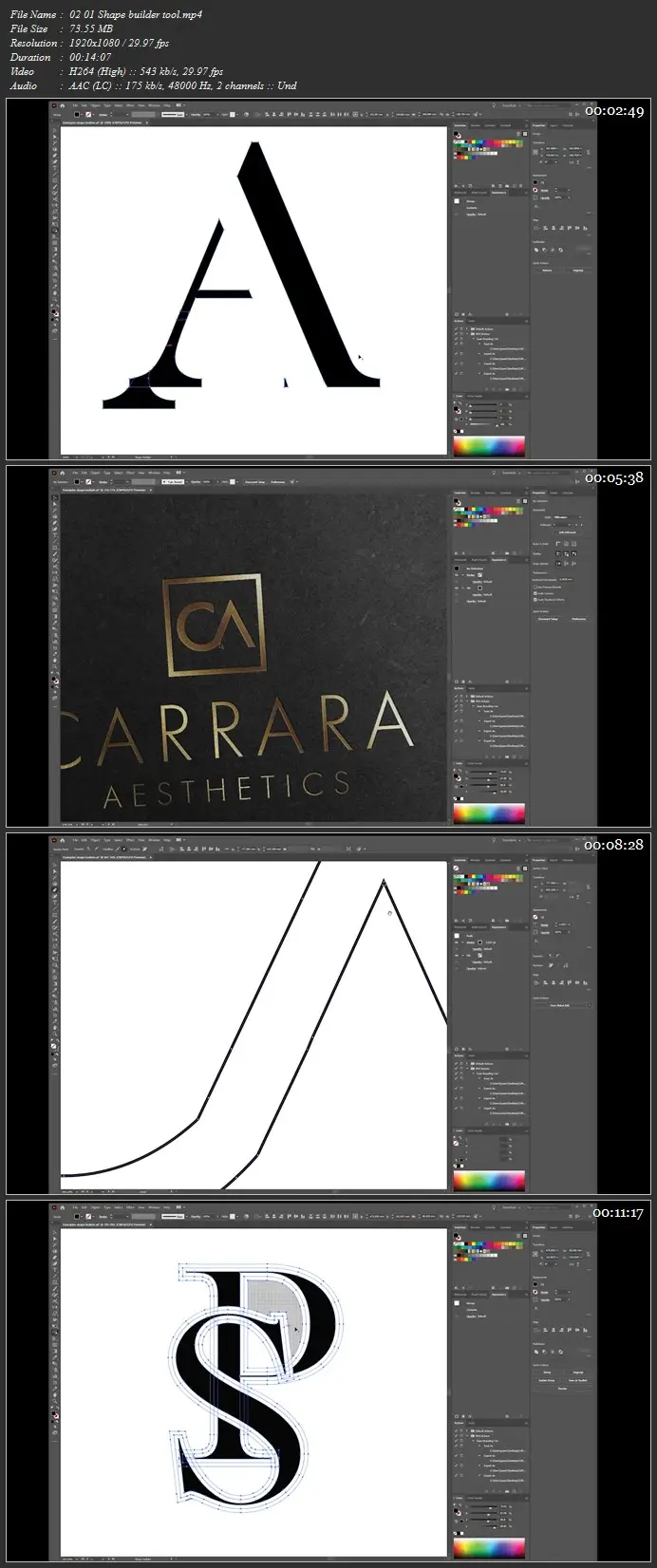Hide Stroke attribute eye in Appearance, 00:05:38 frame
Image resolution: width=657 pixels, height=1568 pixels.
(x=457, y=575)
